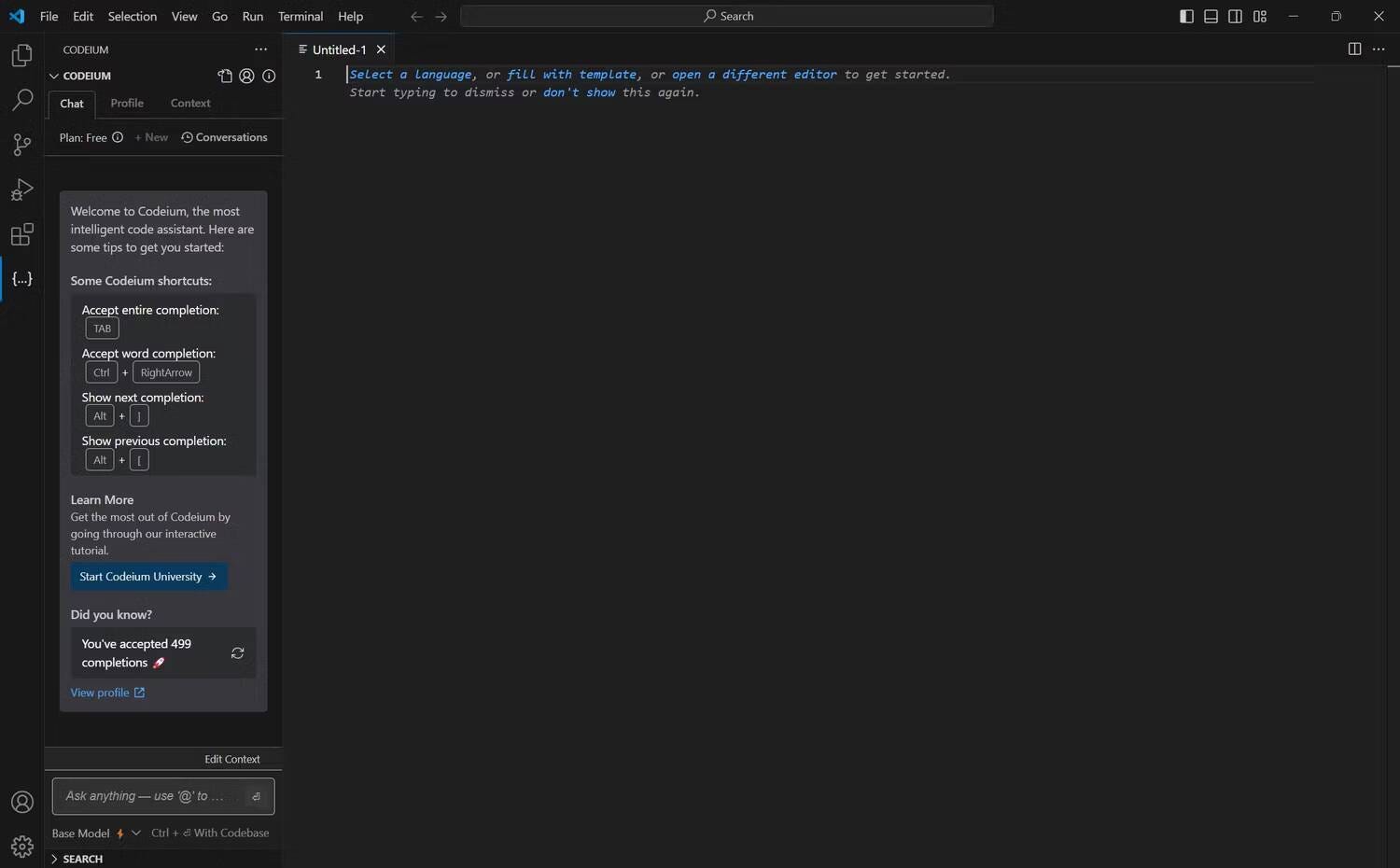Collapse the CODEIUM section chevron
1400x868 pixels.
pos(54,77)
